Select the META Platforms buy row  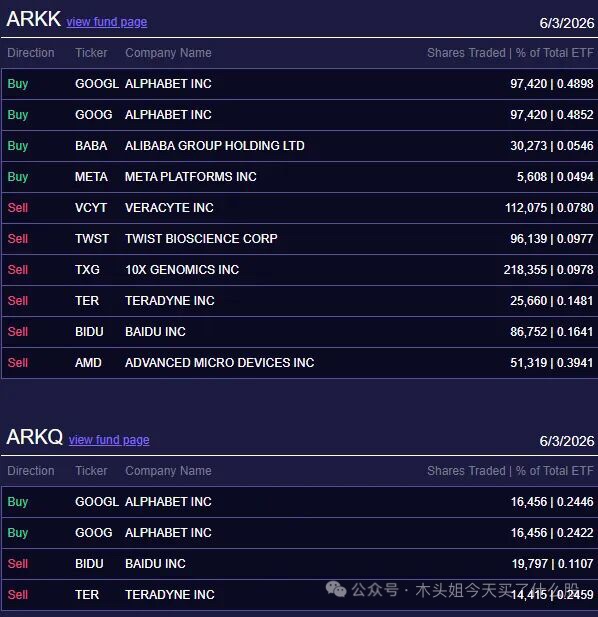[x=300, y=177]
